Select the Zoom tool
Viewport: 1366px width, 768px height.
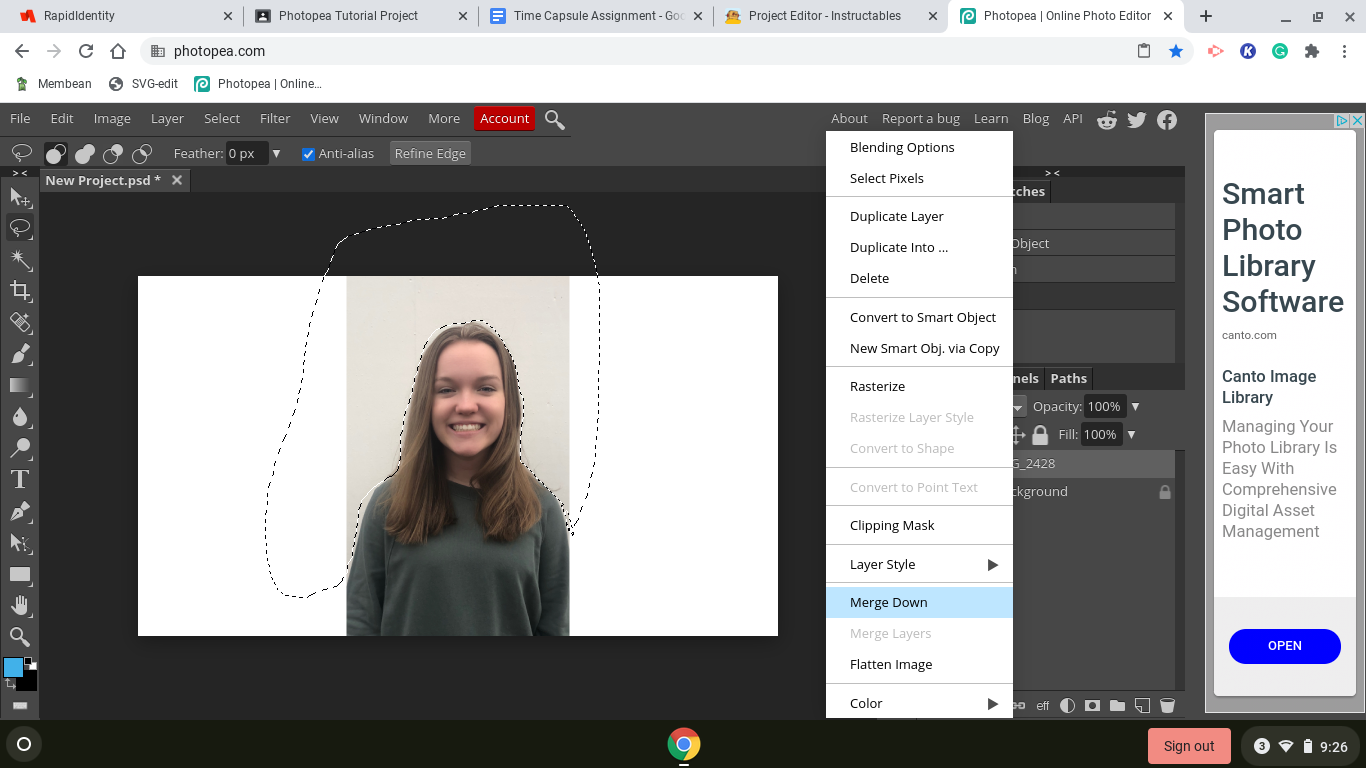(x=20, y=636)
